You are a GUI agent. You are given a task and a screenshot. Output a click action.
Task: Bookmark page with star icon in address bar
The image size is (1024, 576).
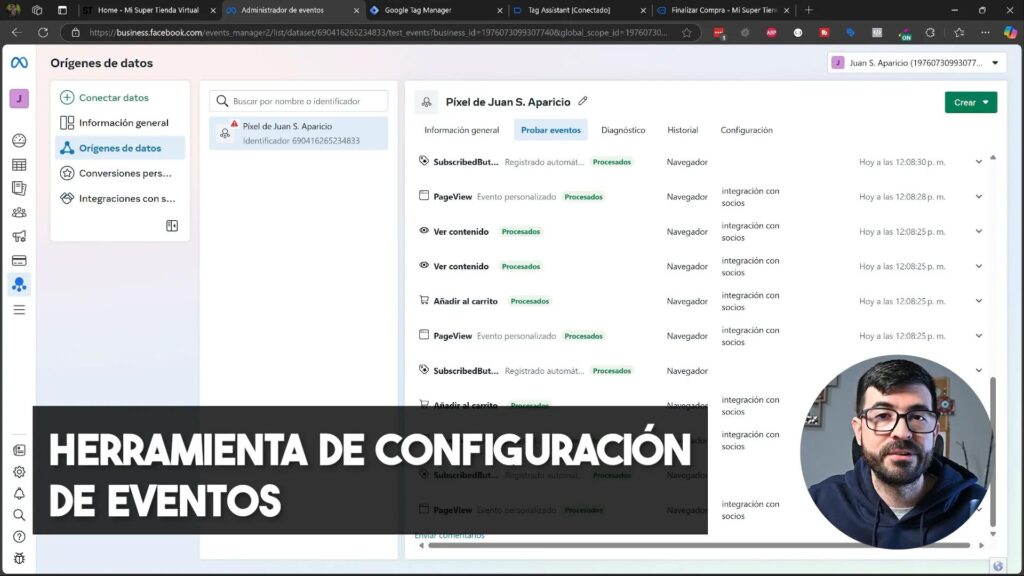[x=686, y=32]
